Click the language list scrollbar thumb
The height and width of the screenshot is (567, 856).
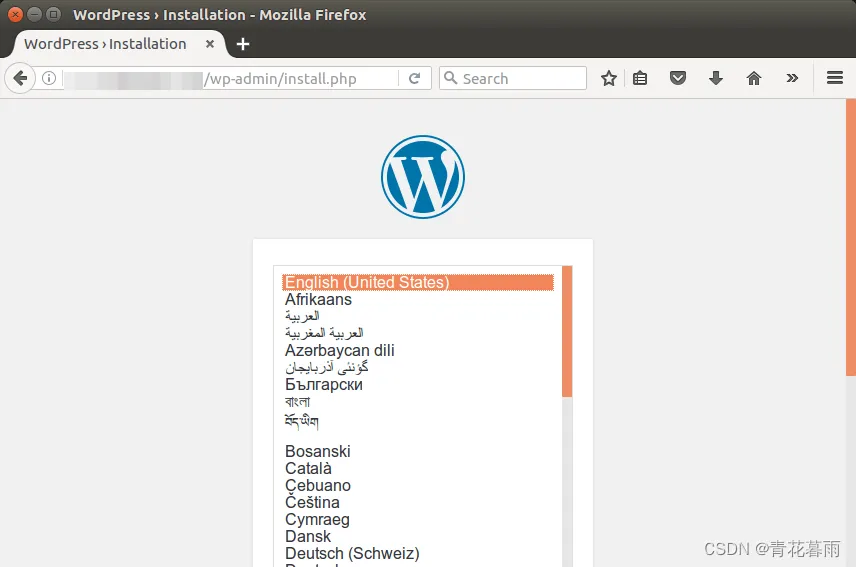pos(567,331)
